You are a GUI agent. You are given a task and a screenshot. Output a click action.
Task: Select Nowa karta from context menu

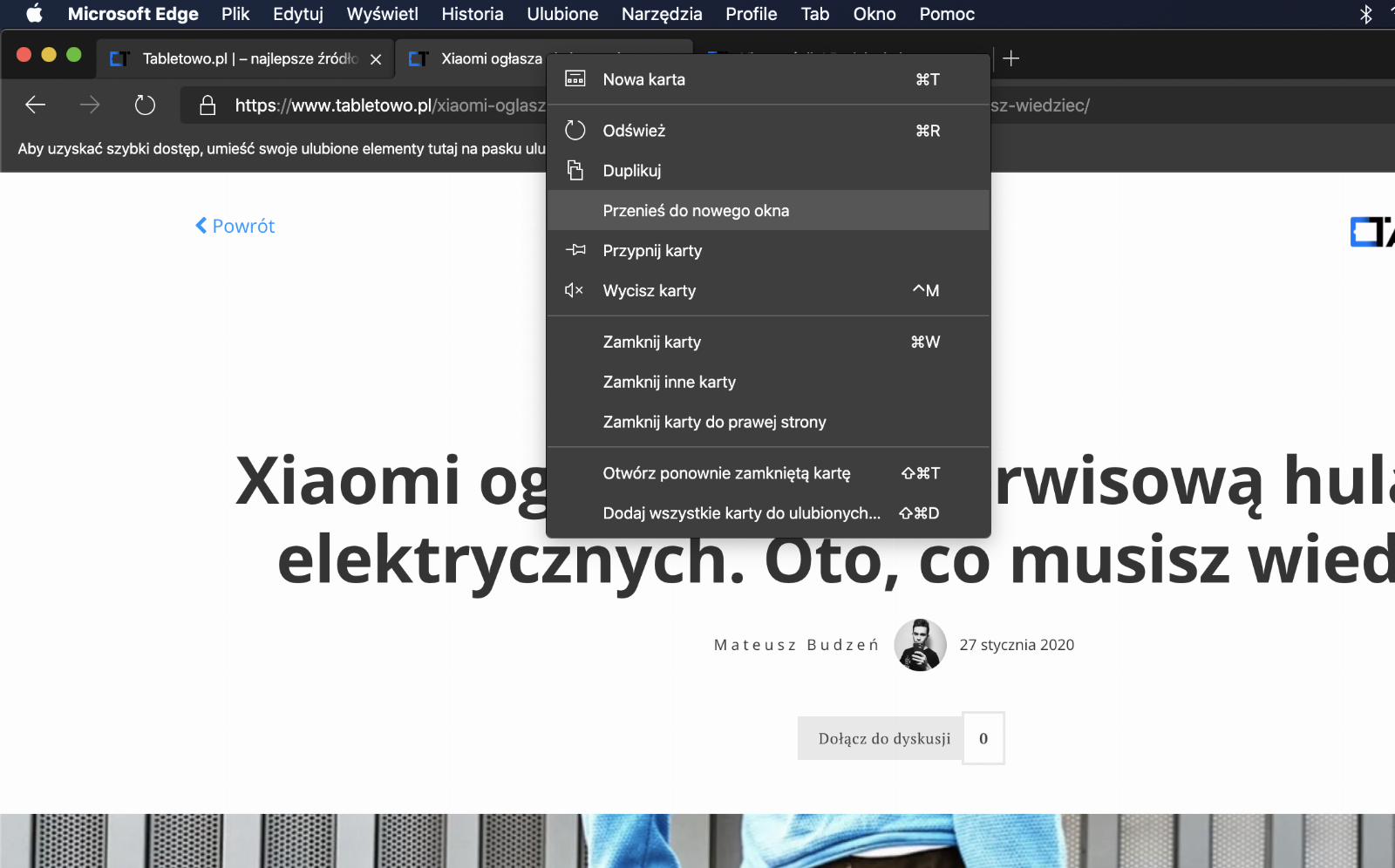coord(768,79)
